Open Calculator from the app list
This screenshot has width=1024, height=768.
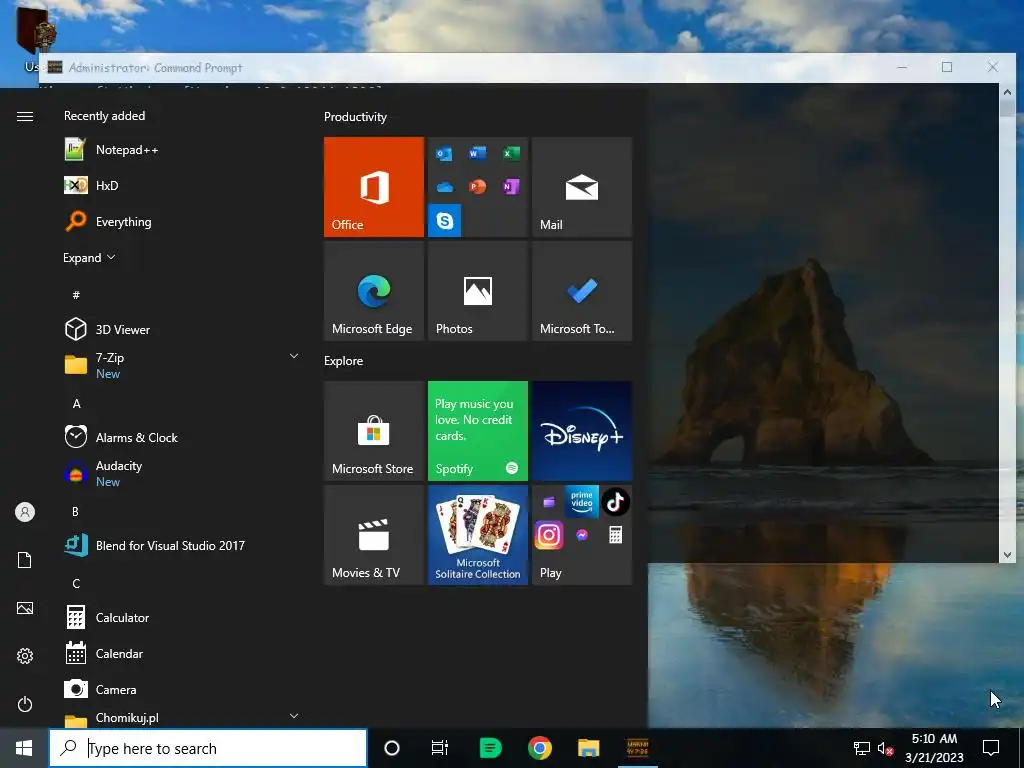[x=182, y=617]
